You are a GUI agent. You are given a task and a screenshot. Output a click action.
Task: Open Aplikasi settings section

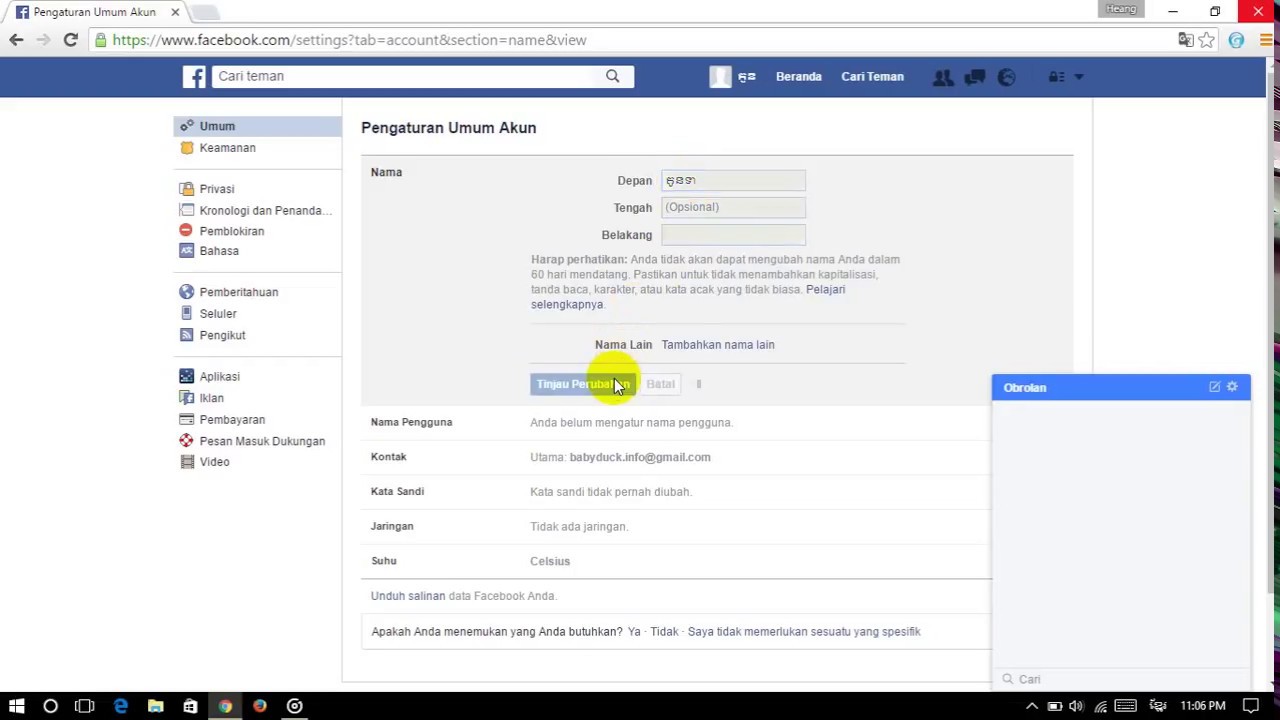tap(219, 377)
